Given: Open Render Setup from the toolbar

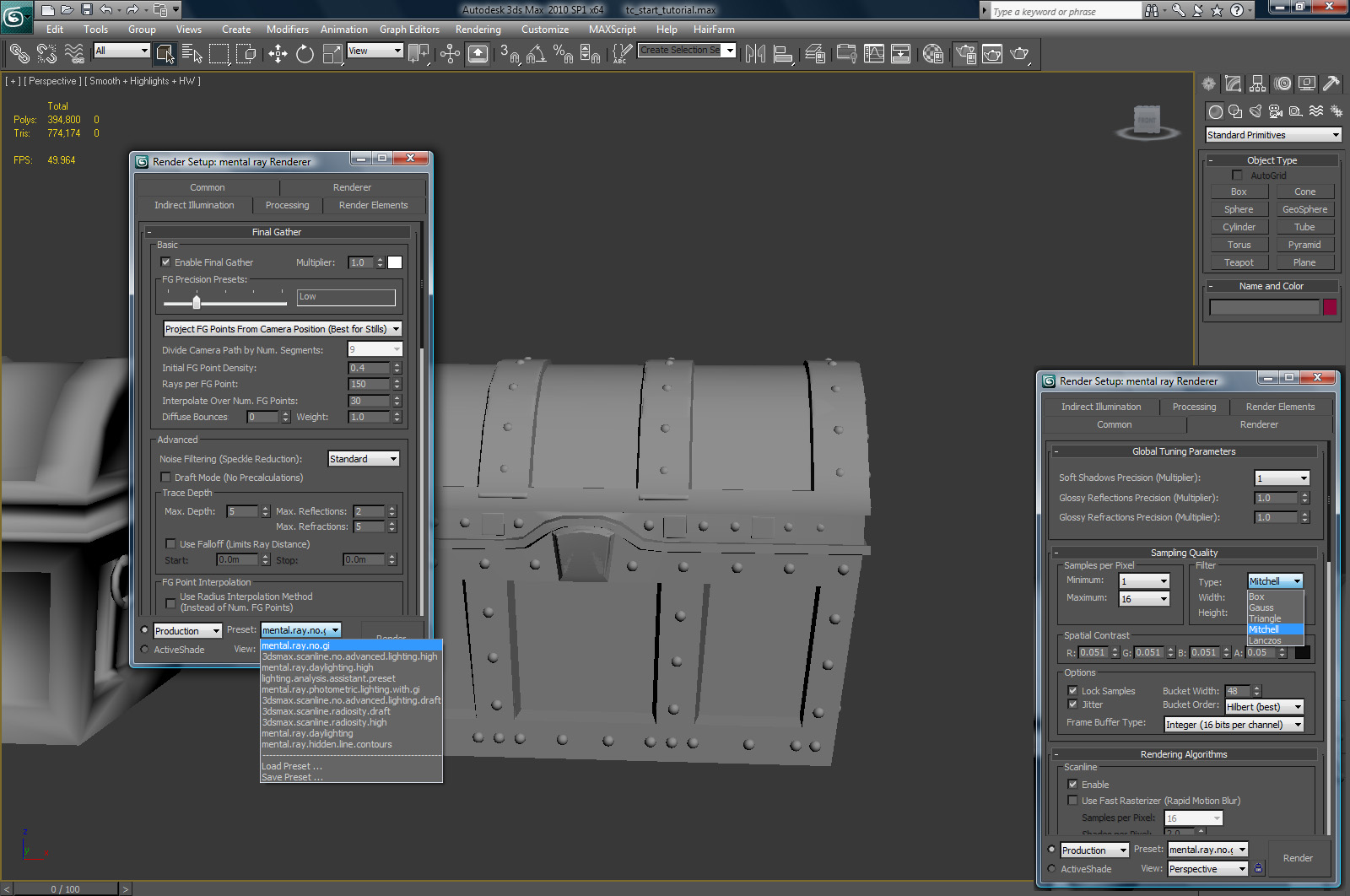Looking at the screenshot, I should 965,54.
